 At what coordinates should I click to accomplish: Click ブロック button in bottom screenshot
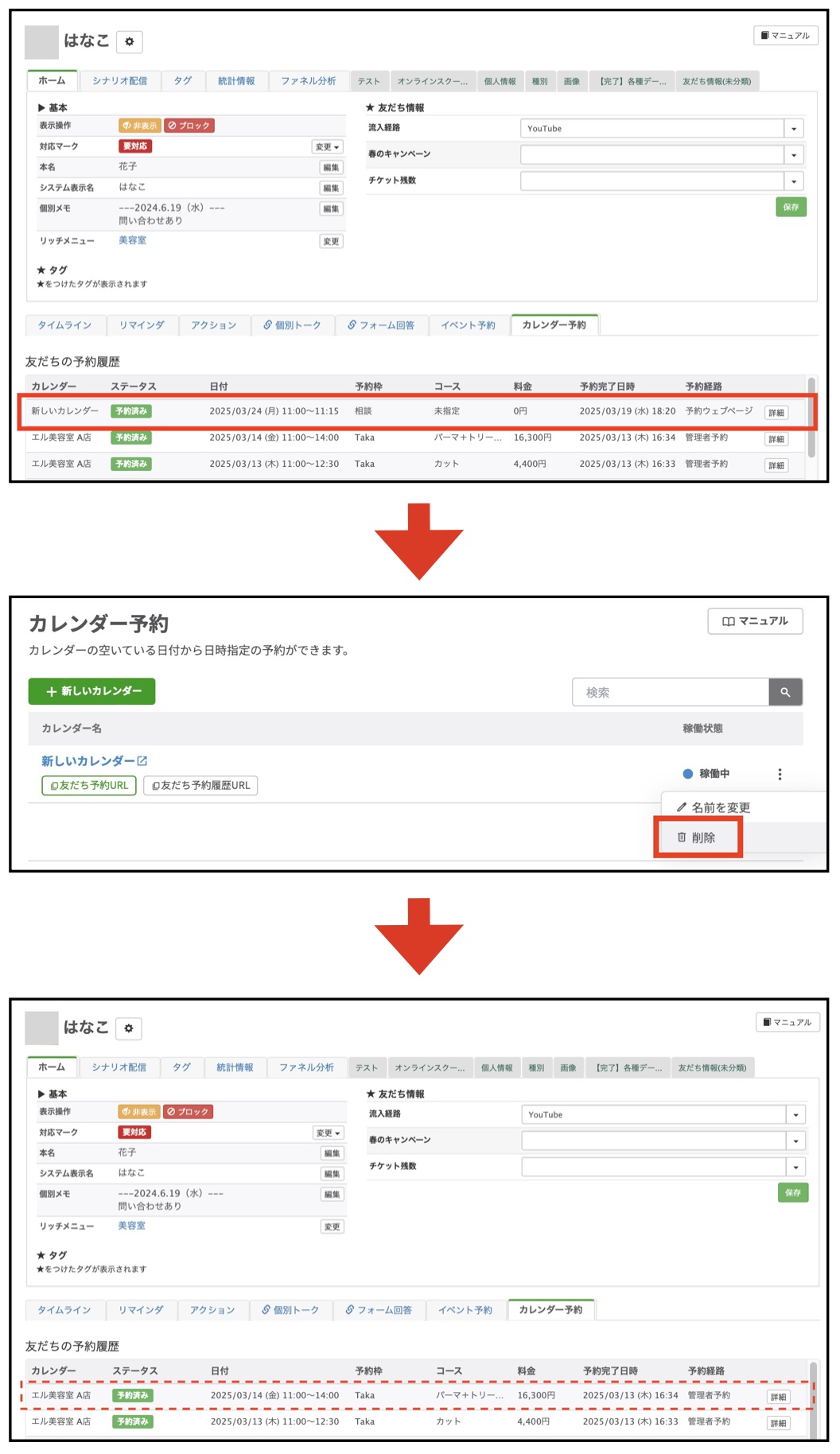pyautogui.click(x=189, y=1112)
